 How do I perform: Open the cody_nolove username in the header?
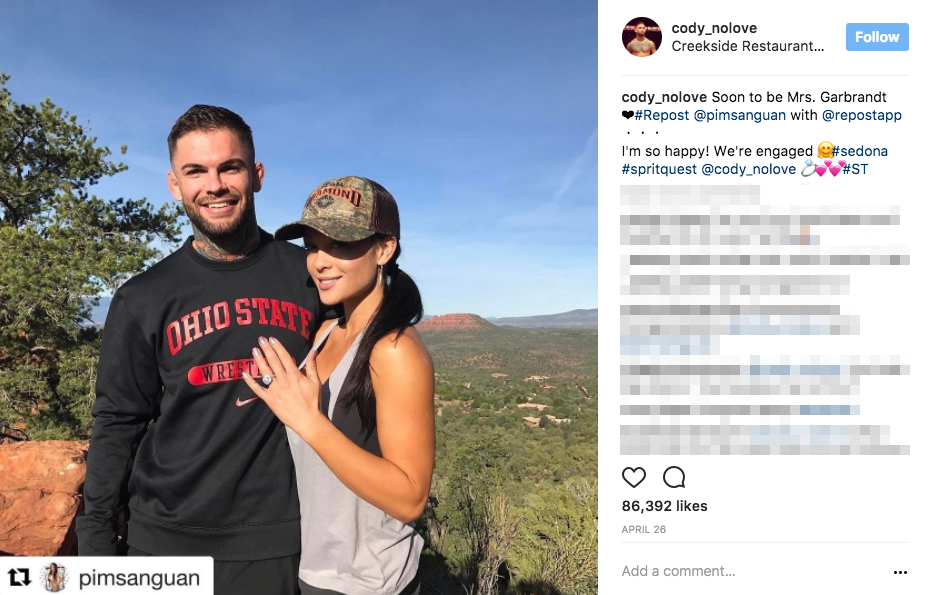pos(714,28)
